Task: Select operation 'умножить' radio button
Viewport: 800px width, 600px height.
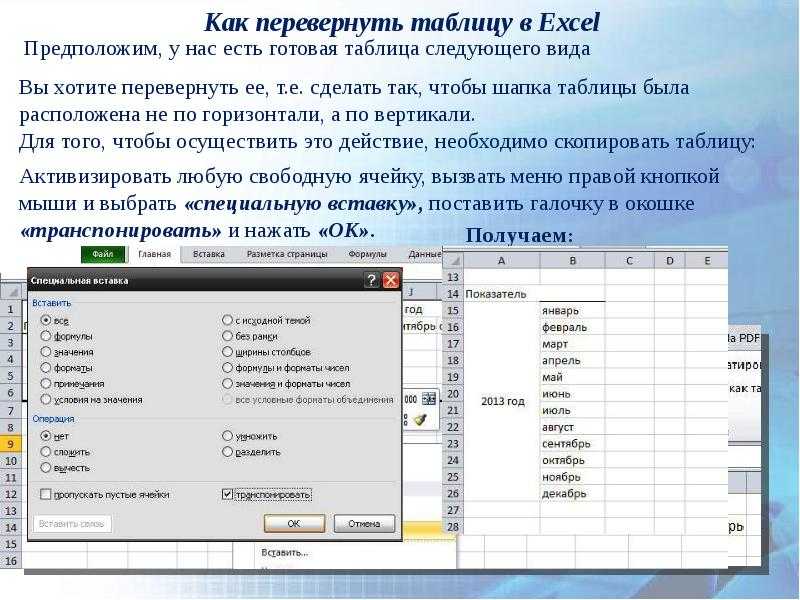Action: [x=228, y=436]
